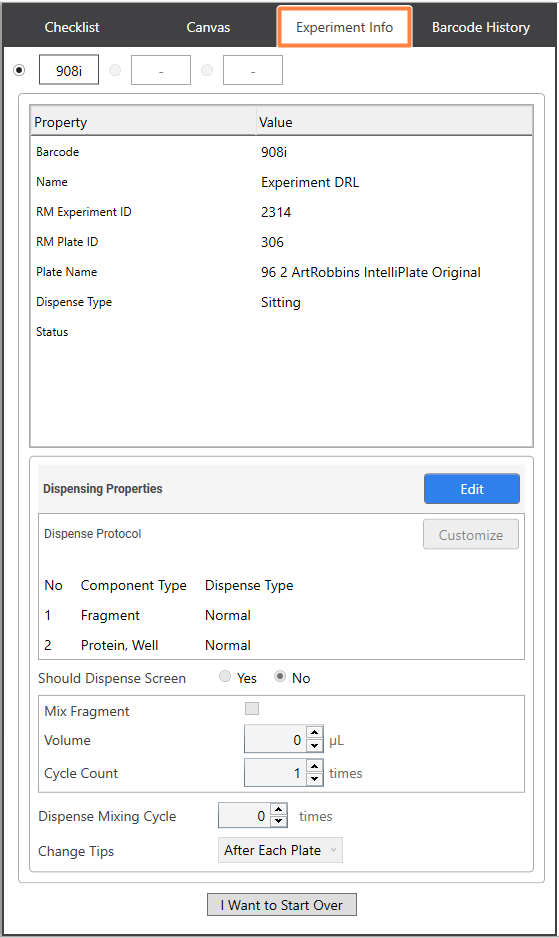The width and height of the screenshot is (559, 938).
Task: Click I Want to Start Over button
Action: tap(282, 904)
